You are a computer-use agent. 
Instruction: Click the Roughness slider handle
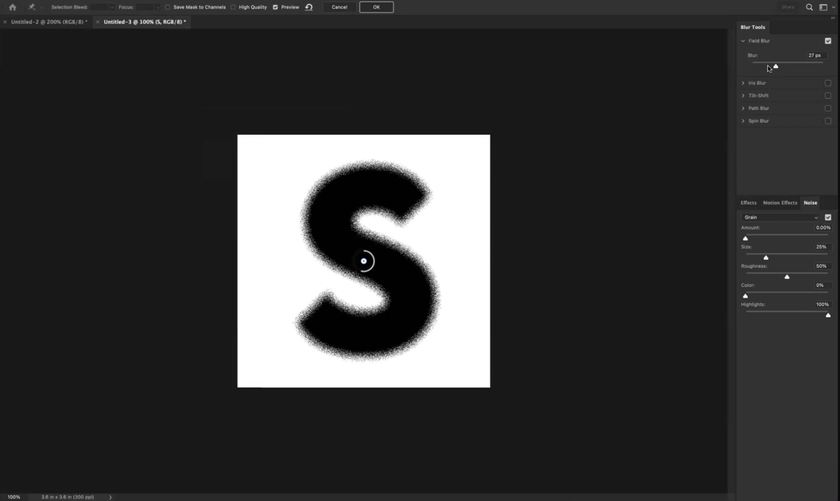click(787, 277)
